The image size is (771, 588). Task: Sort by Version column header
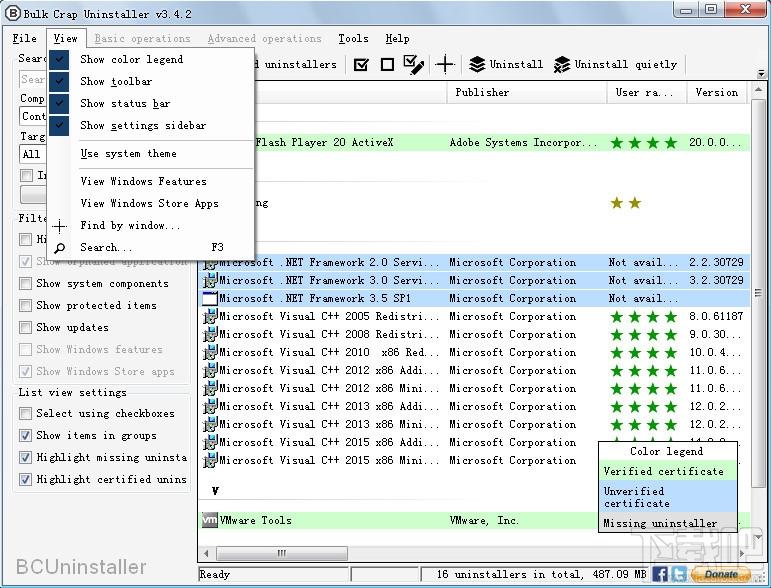tap(716, 92)
